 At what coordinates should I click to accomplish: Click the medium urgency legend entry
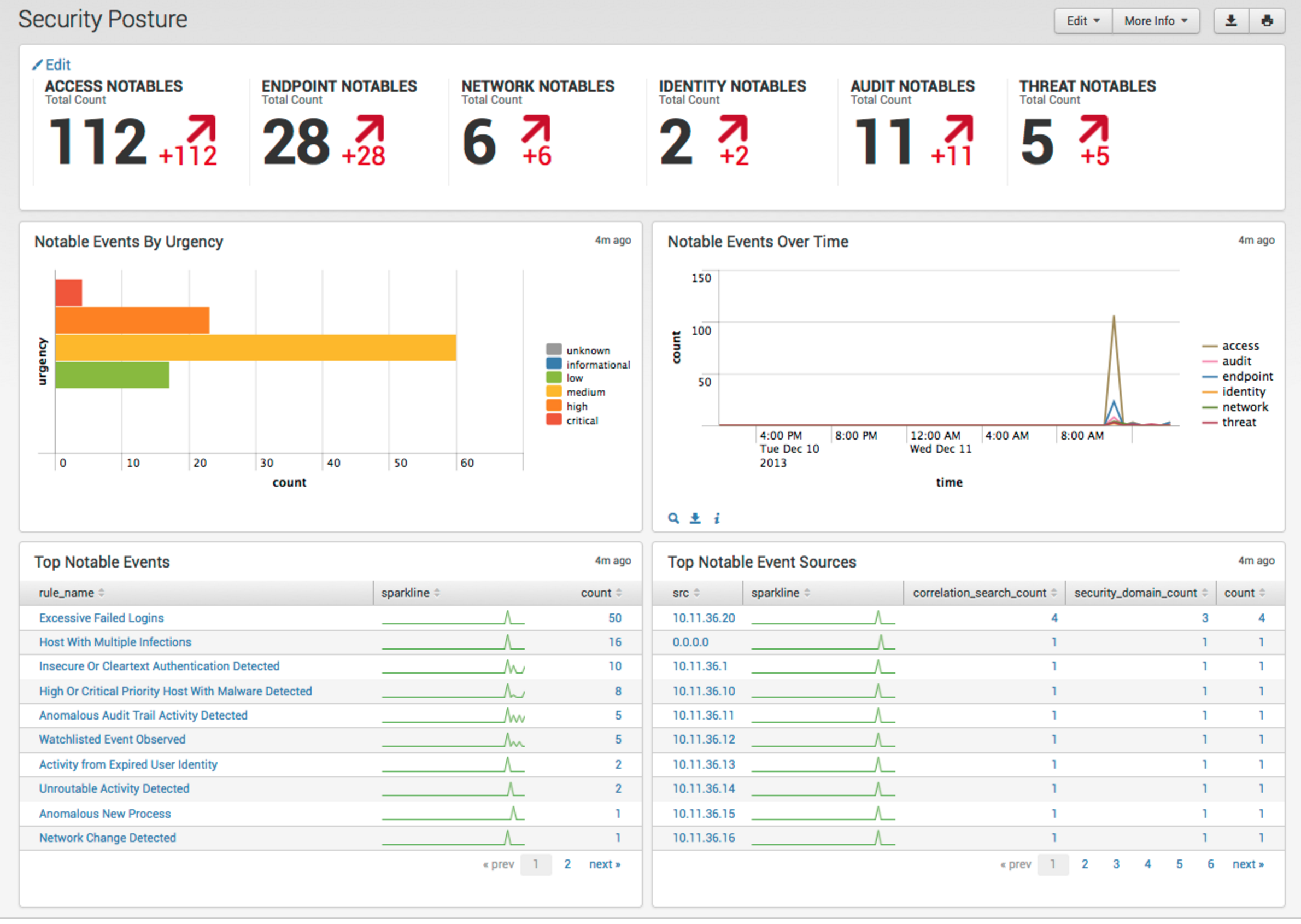pyautogui.click(x=576, y=392)
